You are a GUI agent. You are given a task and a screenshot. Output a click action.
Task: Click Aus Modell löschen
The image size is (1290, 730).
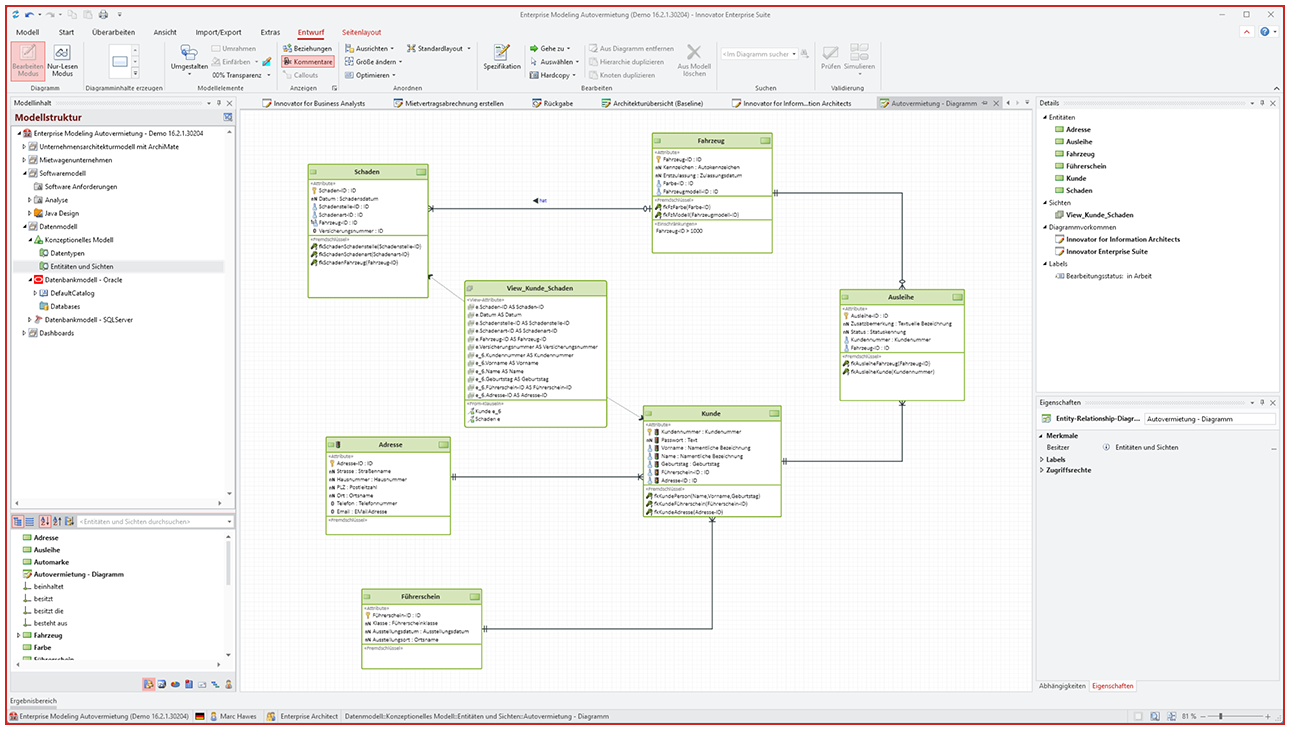click(x=694, y=61)
